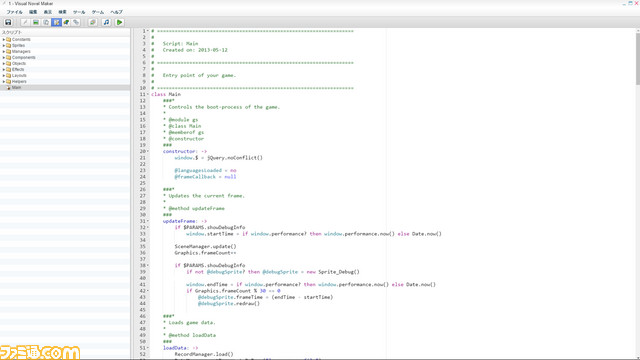Collapse class Main fold at line 11
The width and height of the screenshot is (640, 360).
tap(148, 94)
